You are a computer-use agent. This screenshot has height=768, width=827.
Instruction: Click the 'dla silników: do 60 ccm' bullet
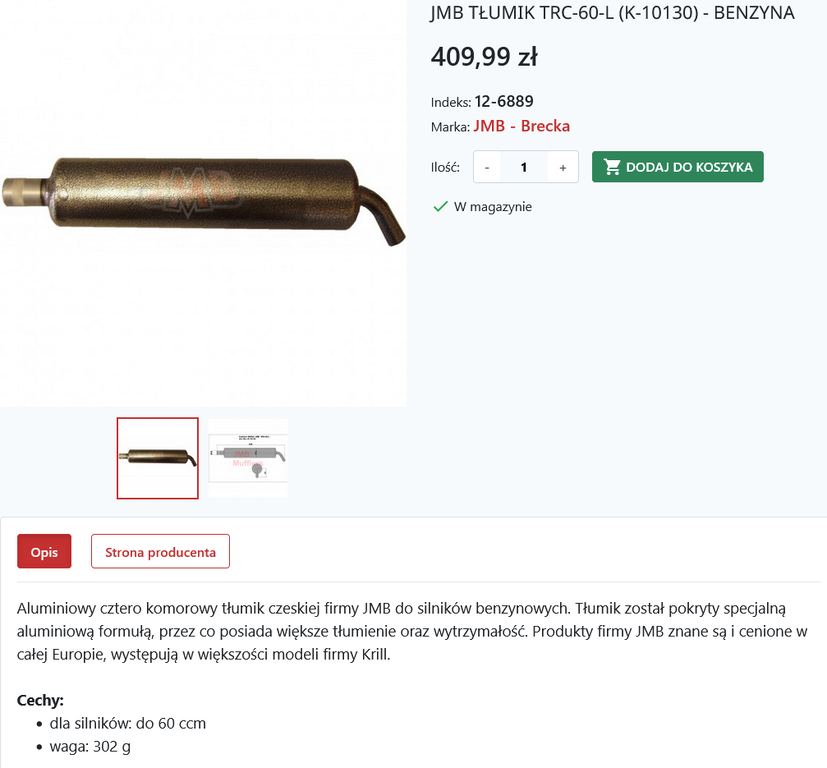click(x=128, y=723)
